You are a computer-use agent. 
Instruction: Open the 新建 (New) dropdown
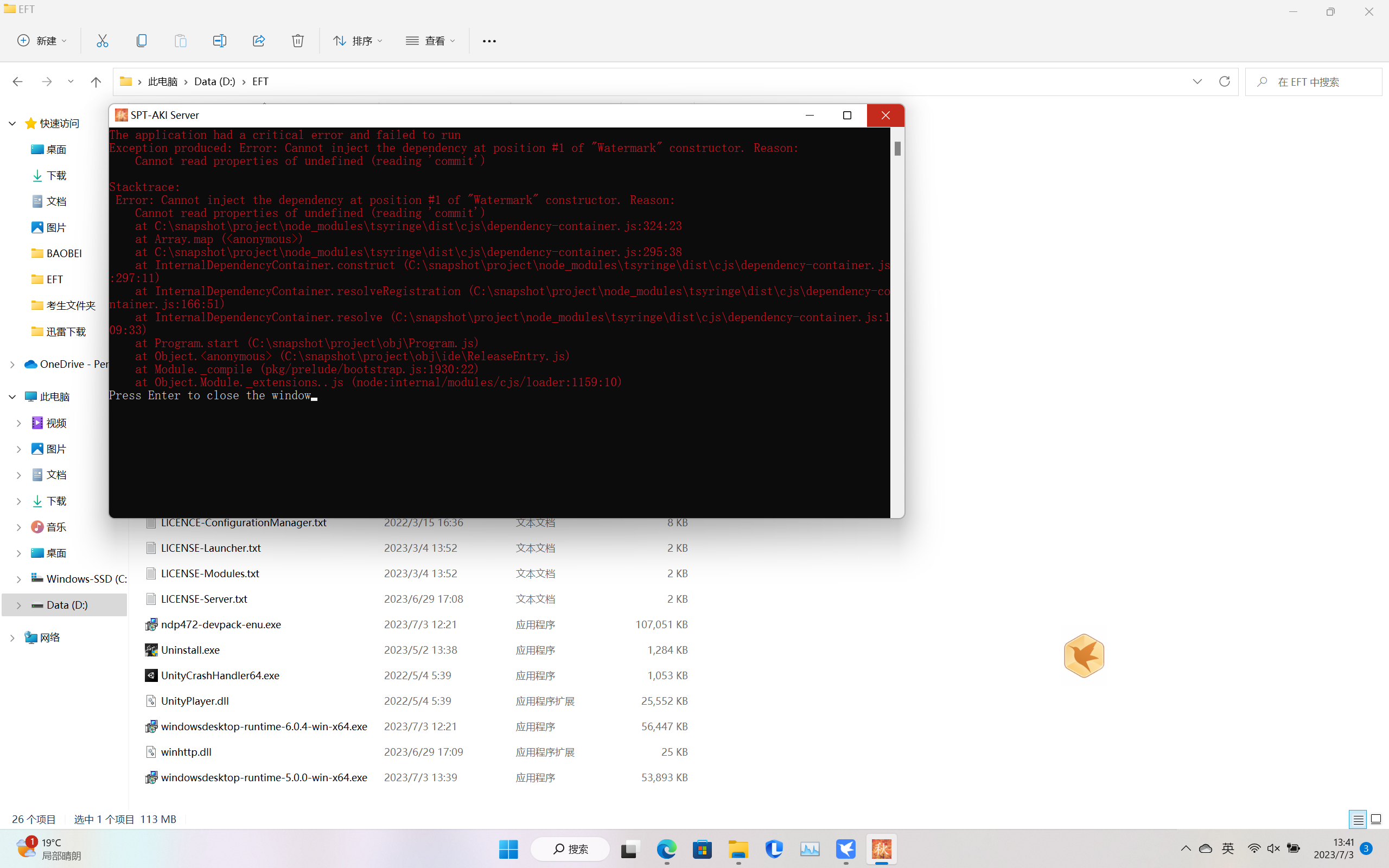click(x=42, y=41)
